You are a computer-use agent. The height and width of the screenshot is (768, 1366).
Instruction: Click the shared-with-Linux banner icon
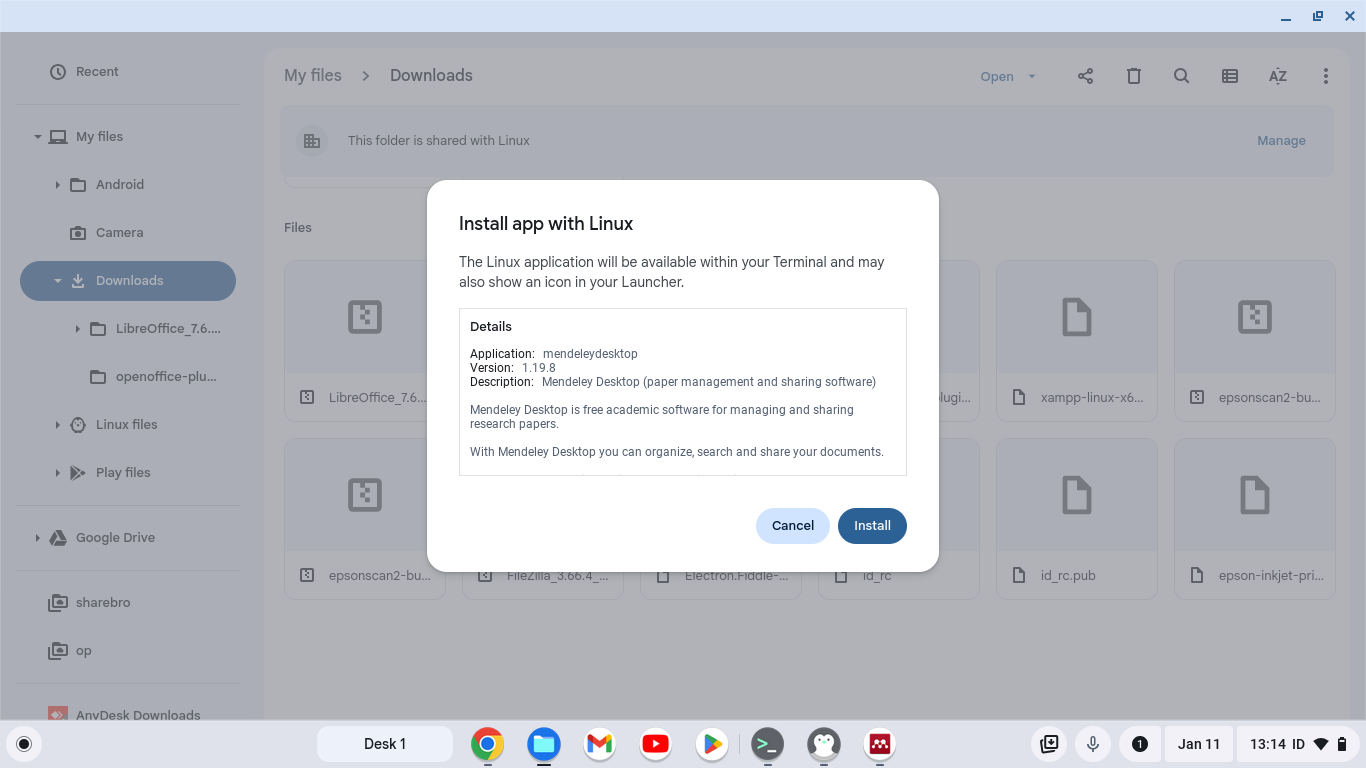click(x=312, y=141)
